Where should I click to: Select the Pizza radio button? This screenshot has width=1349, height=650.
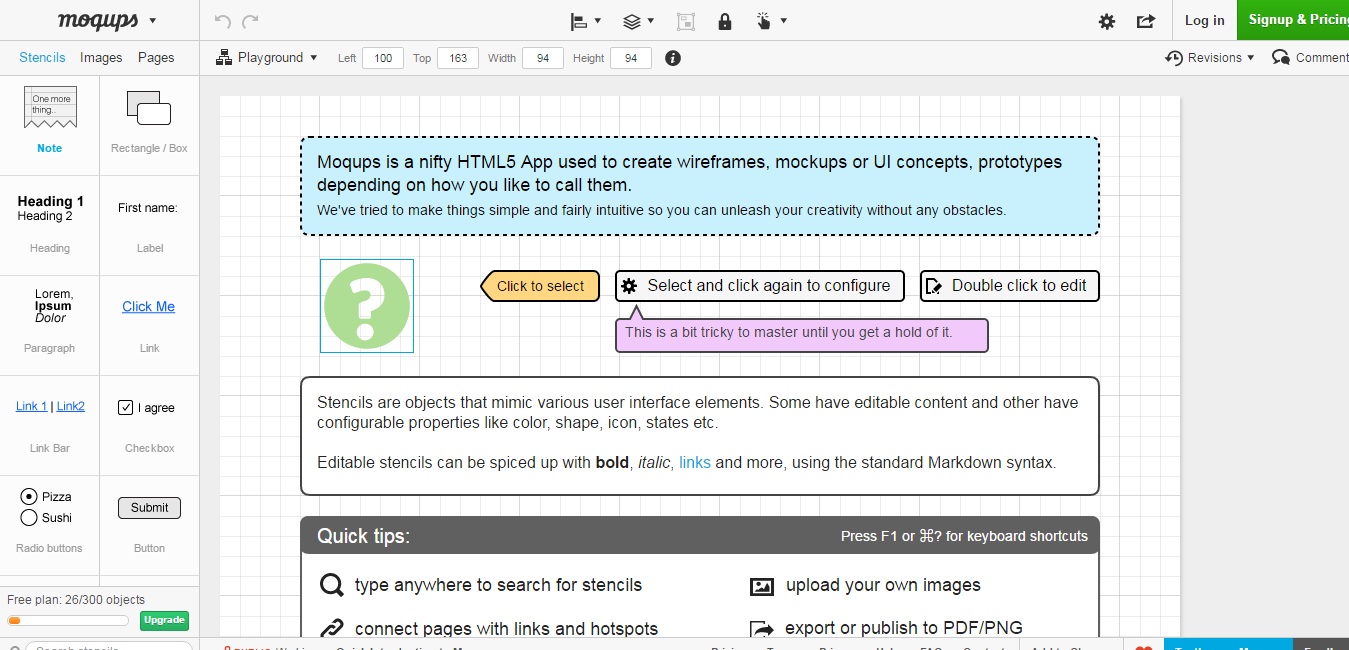pos(29,496)
